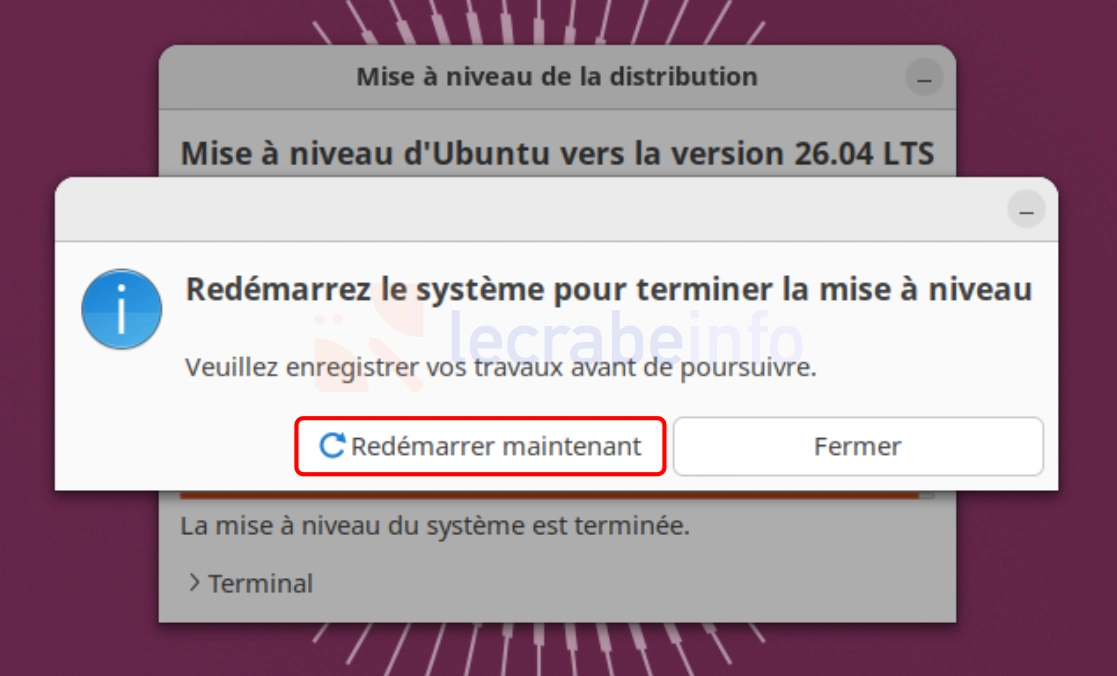Image resolution: width=1117 pixels, height=676 pixels.
Task: Expand the Terminal section chevron
Action: 194,583
